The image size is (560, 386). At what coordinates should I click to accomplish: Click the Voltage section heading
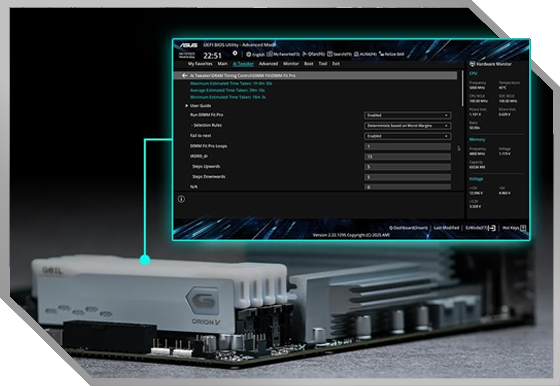[x=476, y=179]
